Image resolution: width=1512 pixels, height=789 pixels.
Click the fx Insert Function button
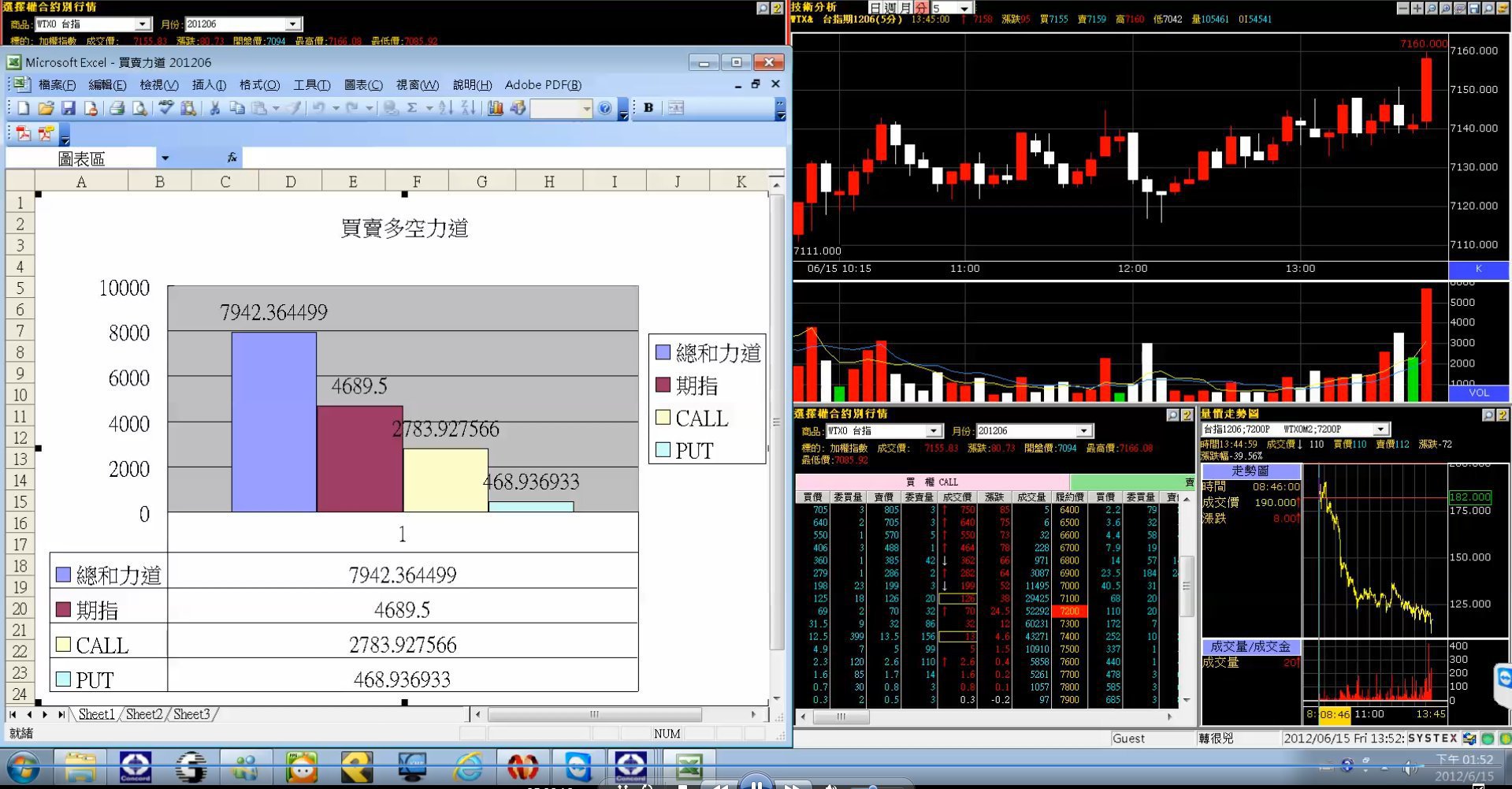click(232, 158)
